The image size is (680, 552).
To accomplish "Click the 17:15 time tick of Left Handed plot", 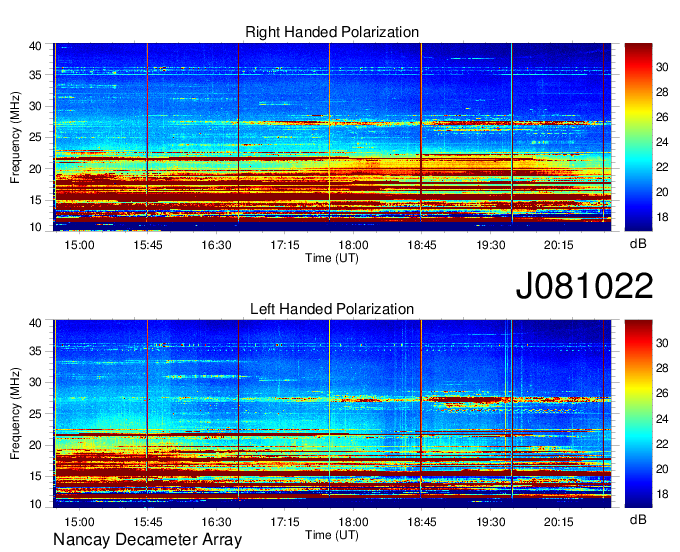I will point(285,522).
